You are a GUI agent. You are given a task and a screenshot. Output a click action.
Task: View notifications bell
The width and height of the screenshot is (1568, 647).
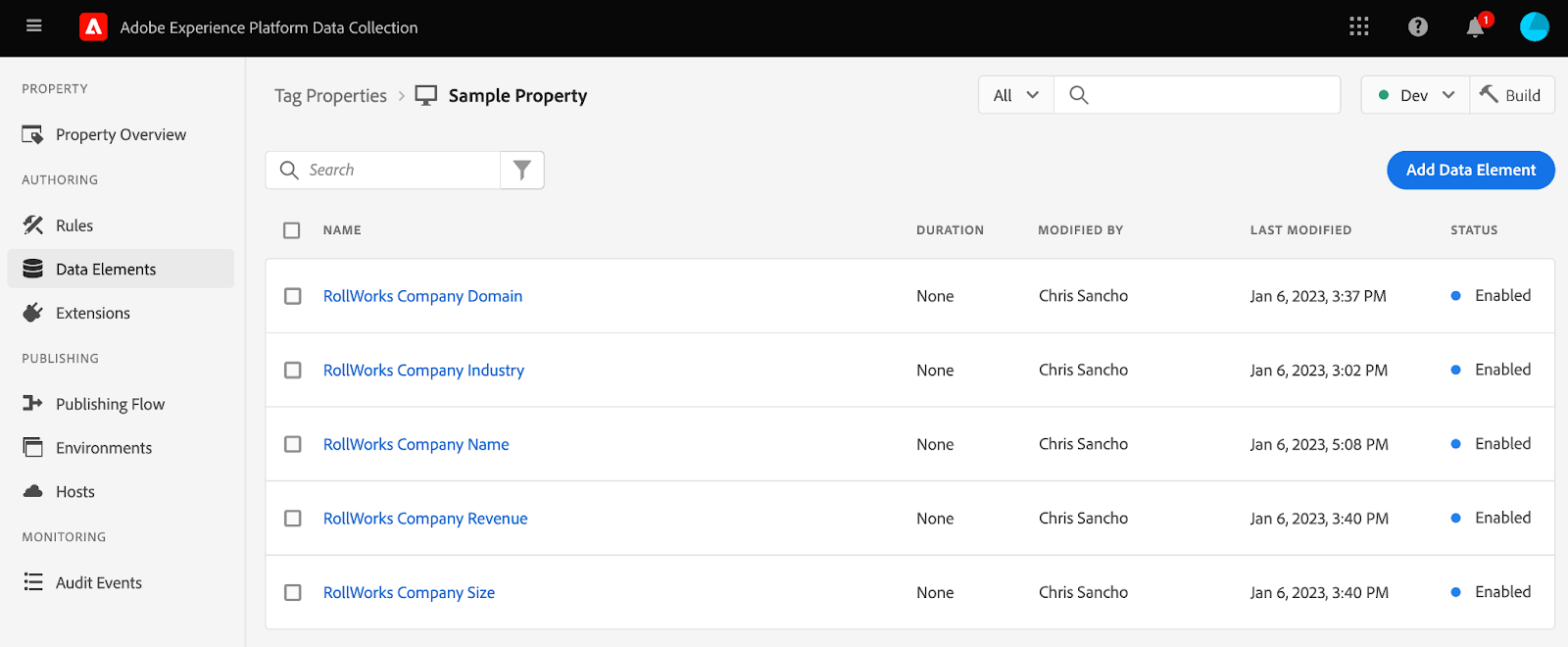[x=1475, y=27]
